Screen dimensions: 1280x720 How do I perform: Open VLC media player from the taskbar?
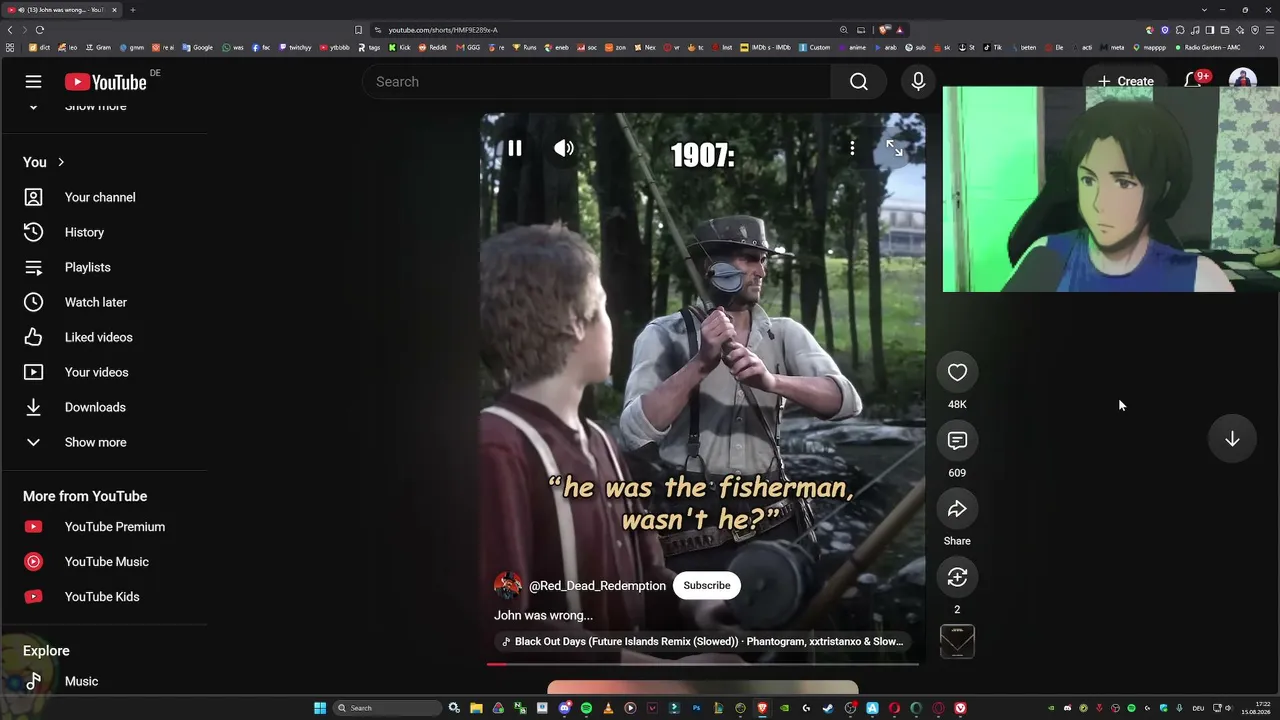pyautogui.click(x=608, y=708)
